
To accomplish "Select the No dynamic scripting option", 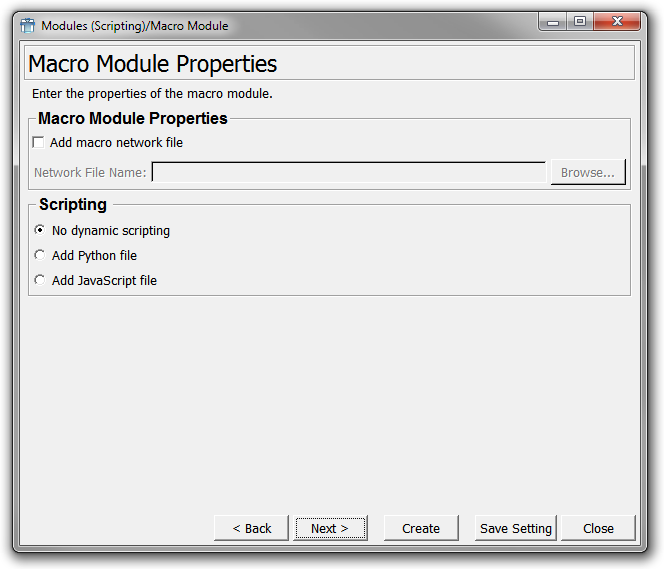I will coord(40,231).
